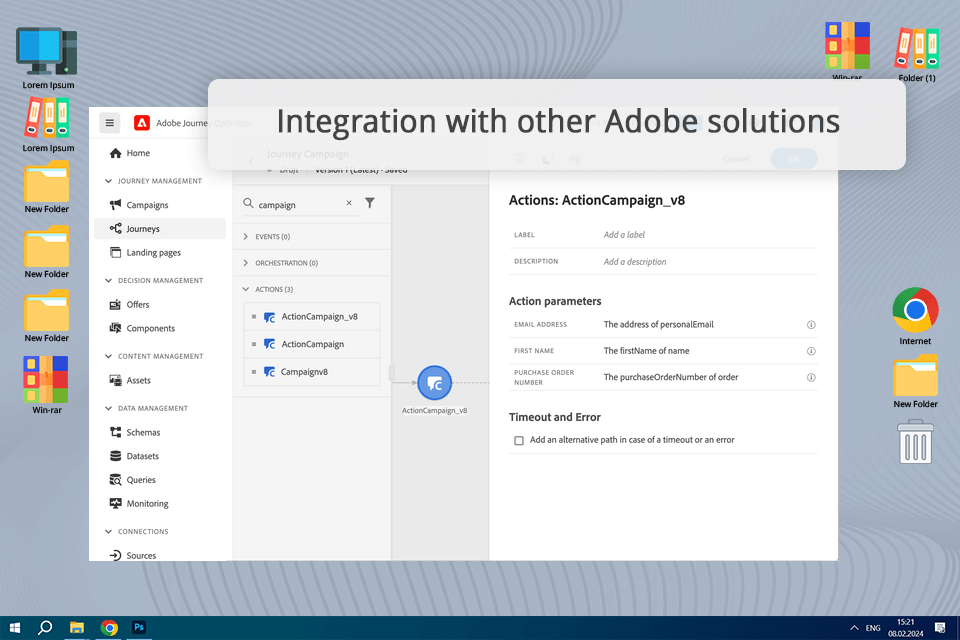
Task: Click The purchaseOrderNumber of order value
Action: [x=671, y=377]
